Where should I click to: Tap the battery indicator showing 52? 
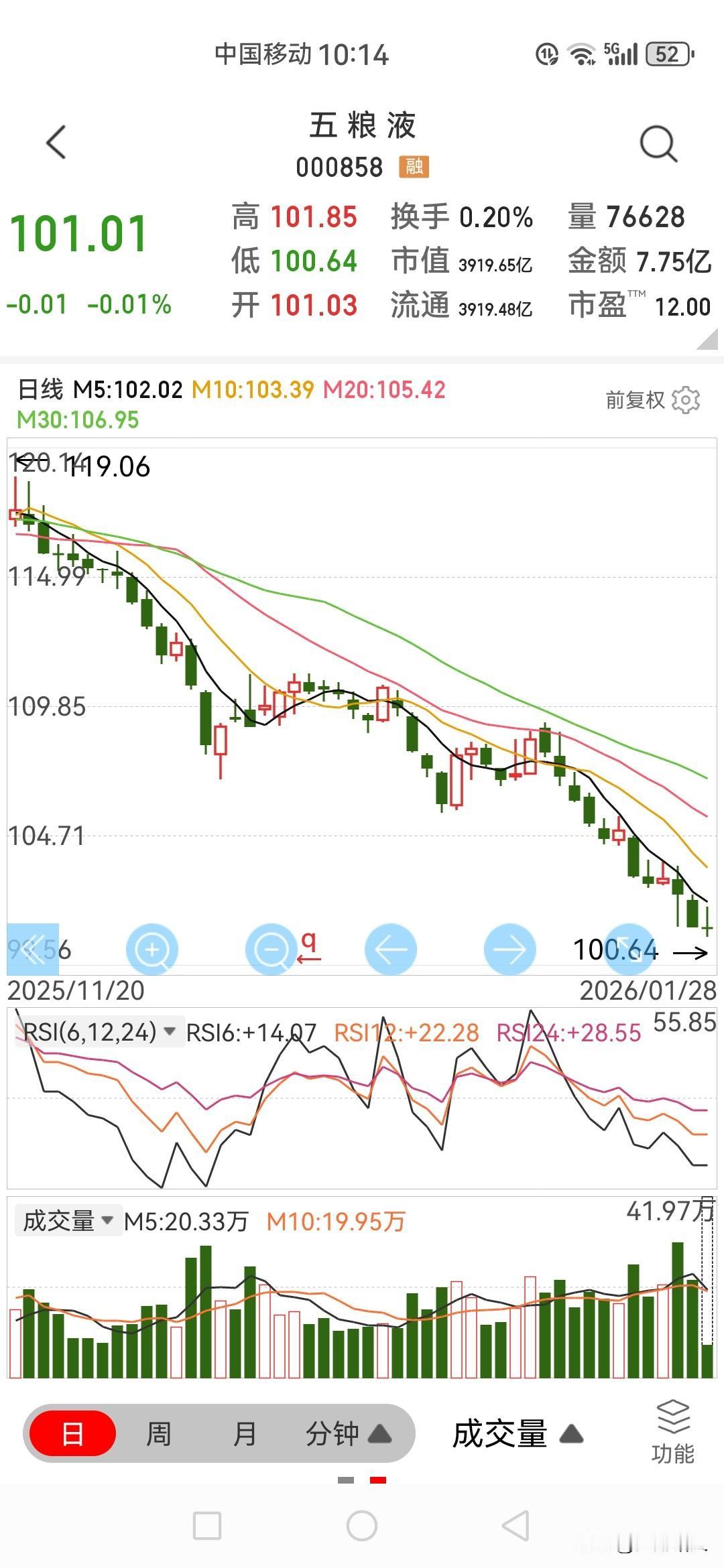click(669, 54)
